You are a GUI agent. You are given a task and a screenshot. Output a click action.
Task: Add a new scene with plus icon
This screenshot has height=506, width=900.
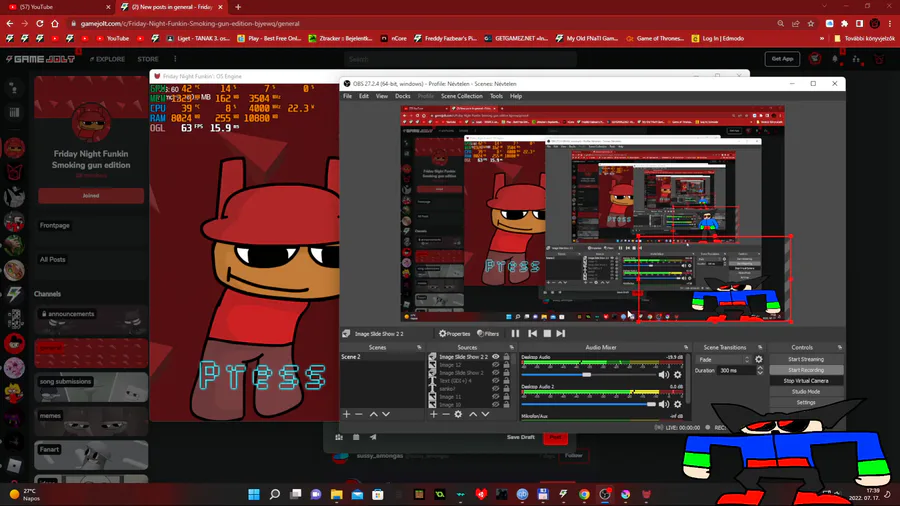(346, 414)
